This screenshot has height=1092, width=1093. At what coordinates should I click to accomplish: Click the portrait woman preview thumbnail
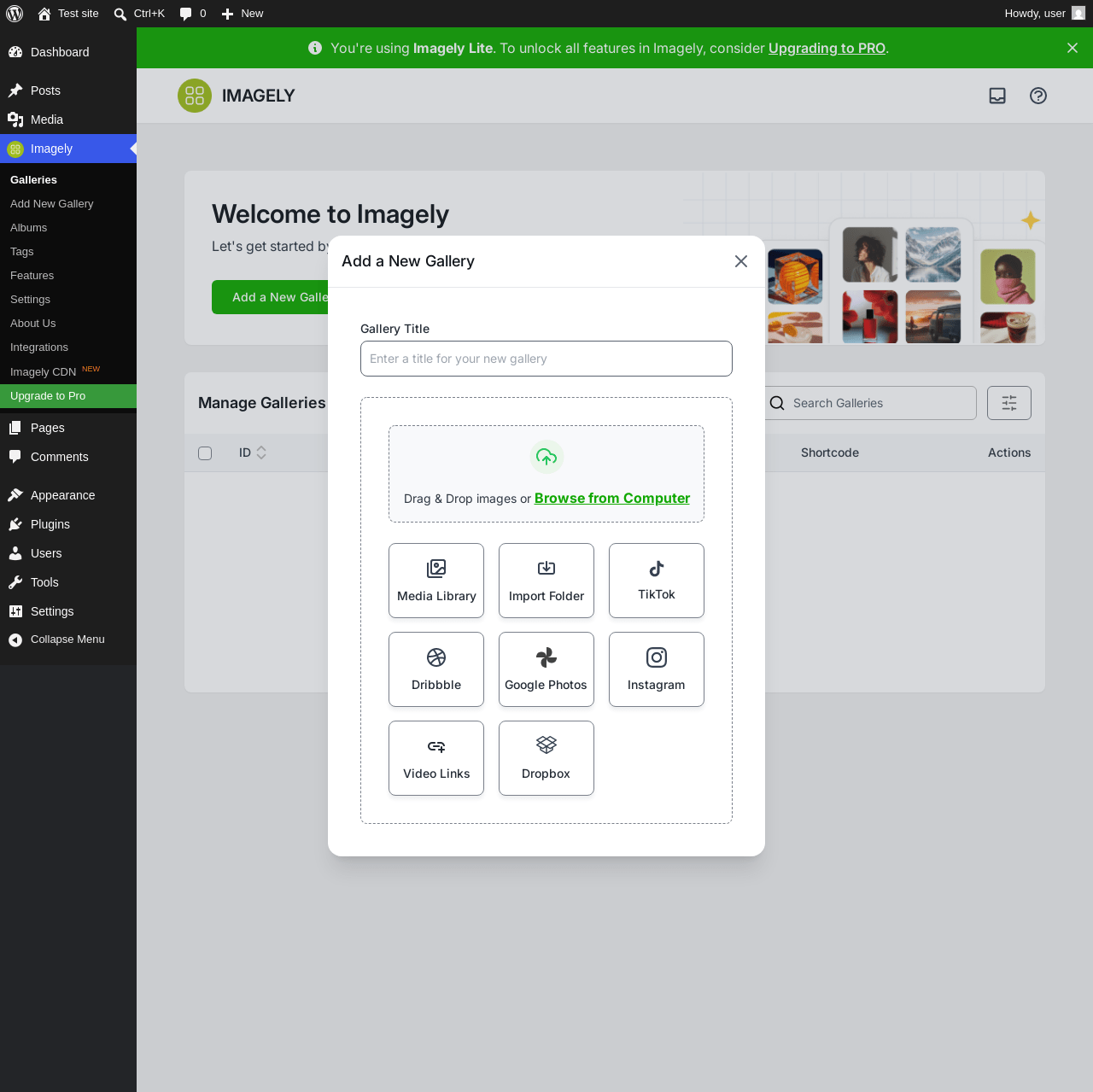(870, 254)
